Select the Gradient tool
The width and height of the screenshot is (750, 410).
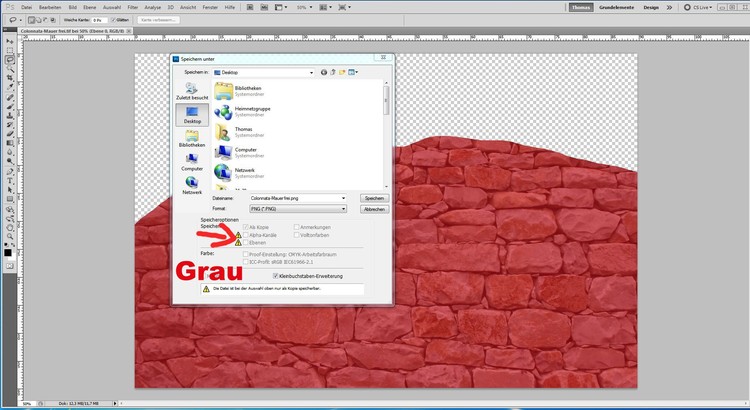(10, 143)
